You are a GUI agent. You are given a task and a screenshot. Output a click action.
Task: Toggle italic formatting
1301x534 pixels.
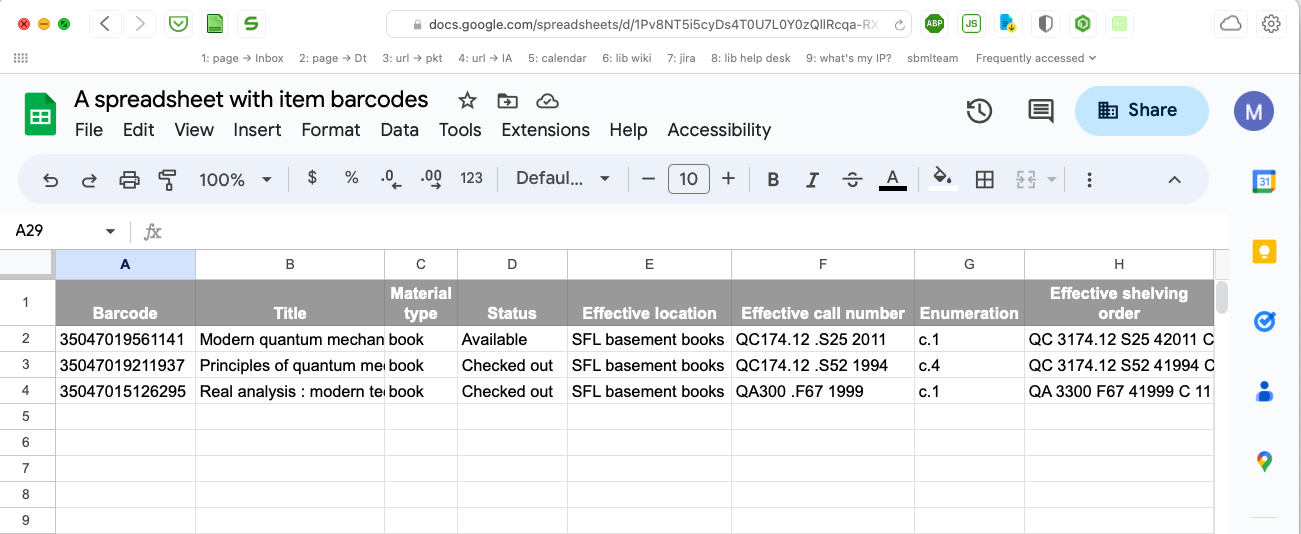(812, 180)
